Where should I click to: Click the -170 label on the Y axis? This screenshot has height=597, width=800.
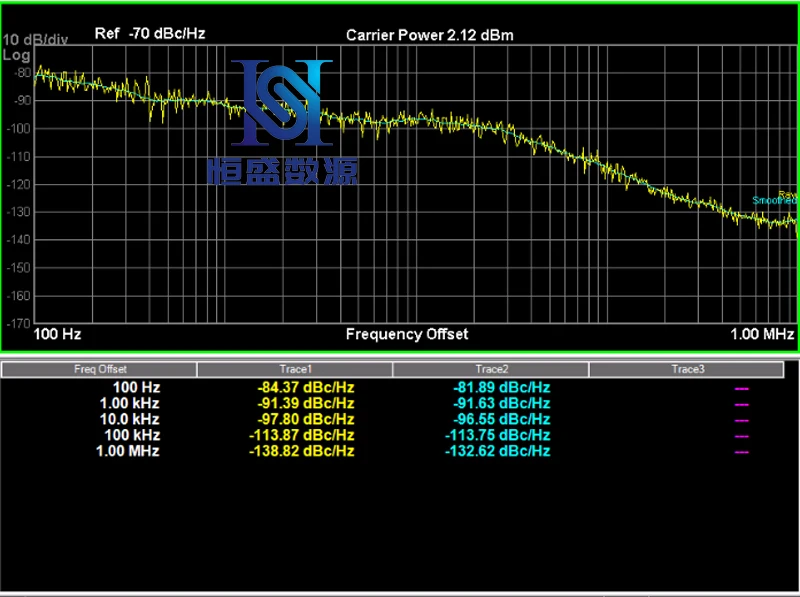click(x=19, y=324)
